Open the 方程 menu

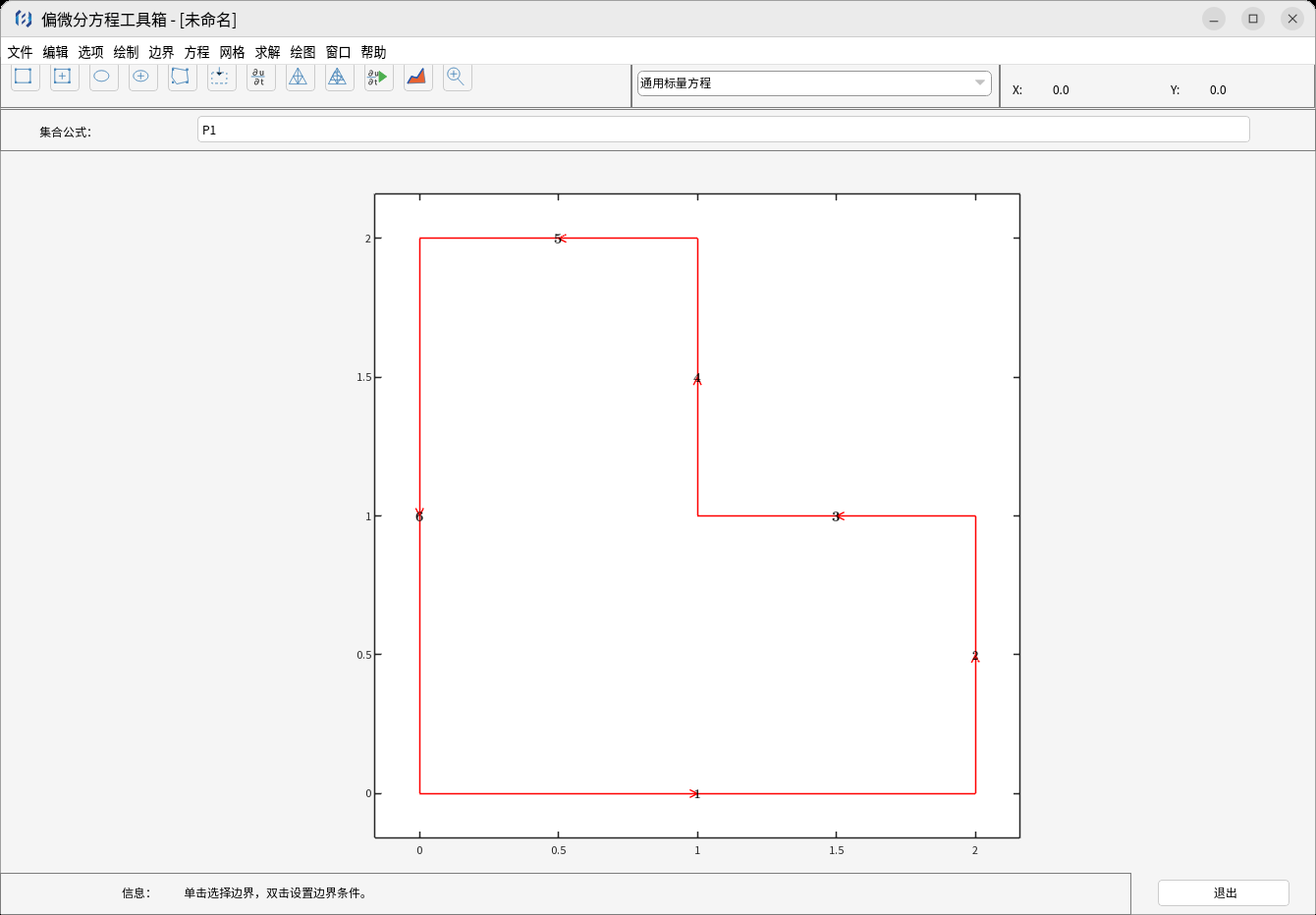(x=196, y=52)
